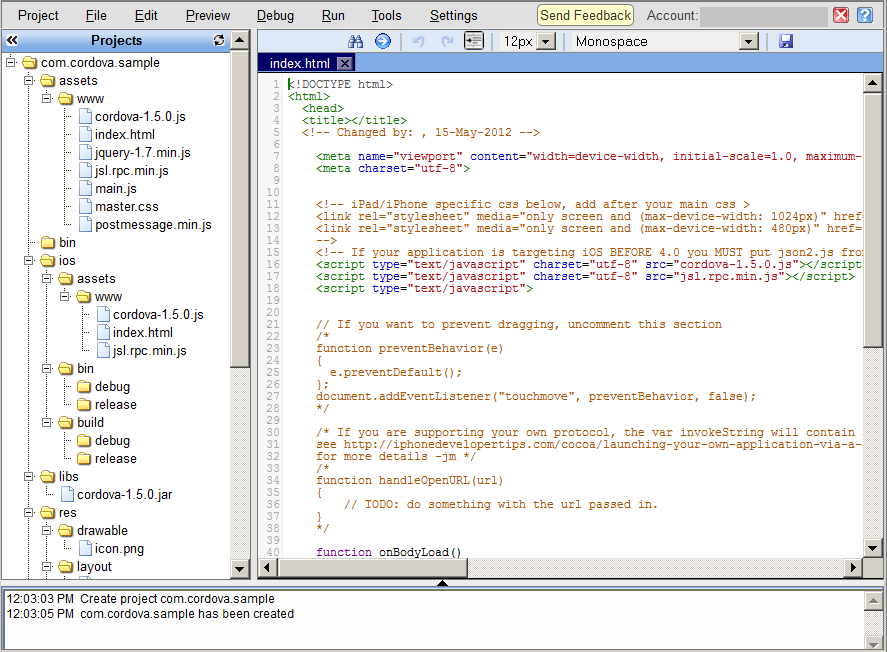Select icon.png under drawable
Viewport: 887px width, 652px height.
119,549
